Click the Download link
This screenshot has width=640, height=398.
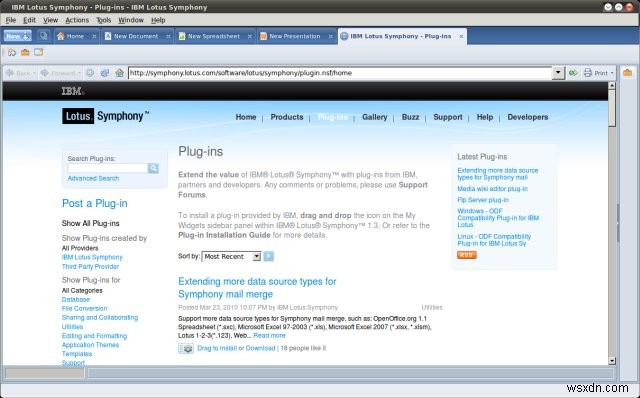(x=260, y=348)
